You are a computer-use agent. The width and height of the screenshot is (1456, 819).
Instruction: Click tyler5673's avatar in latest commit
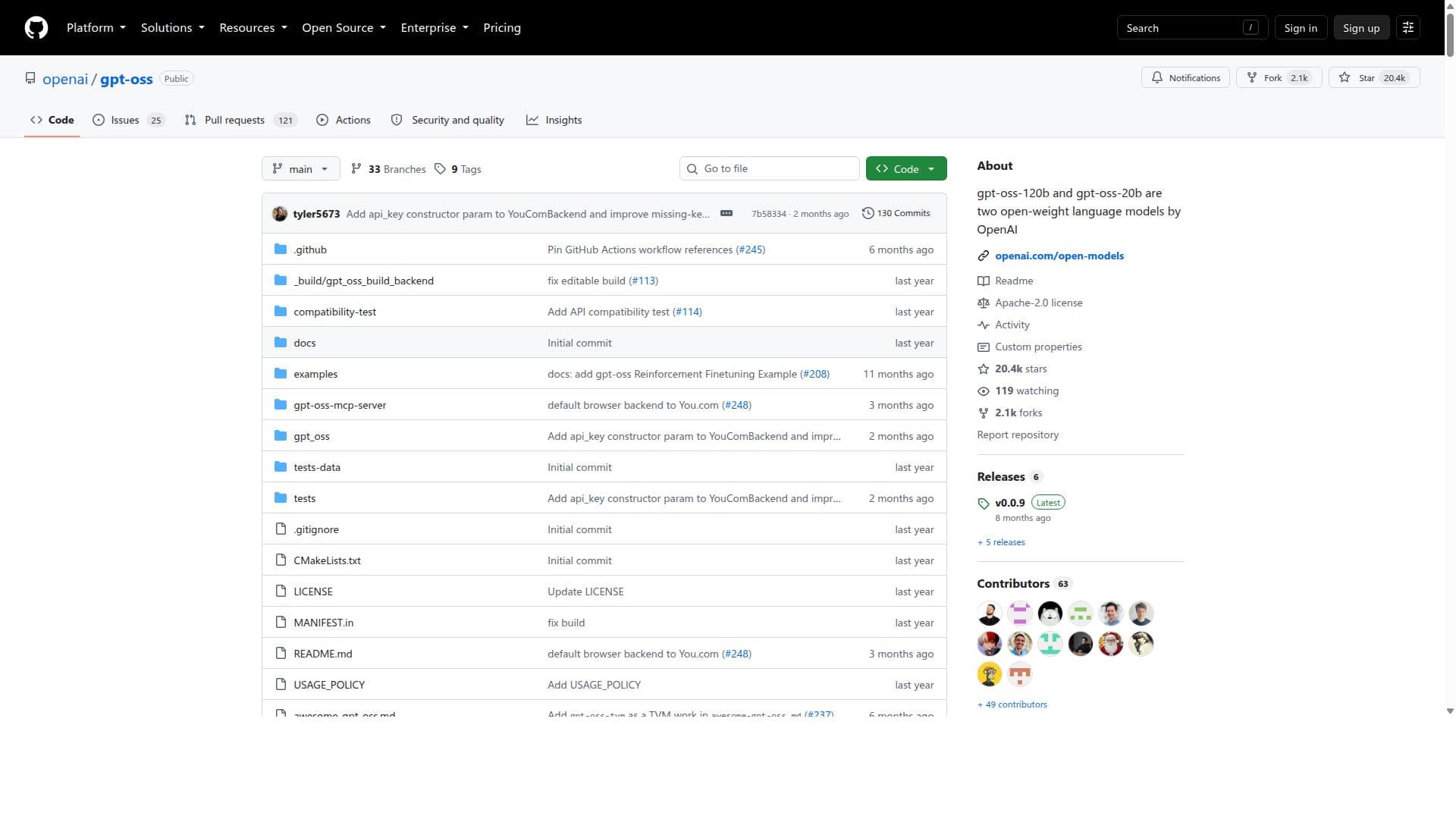pos(280,214)
